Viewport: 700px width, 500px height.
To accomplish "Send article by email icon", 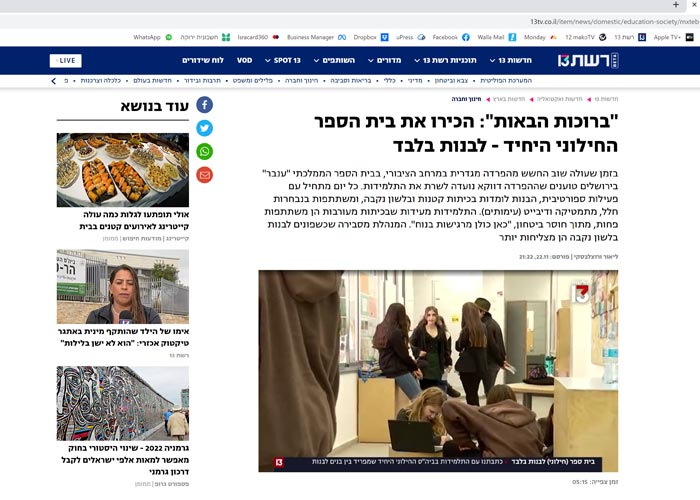I will pyautogui.click(x=204, y=175).
